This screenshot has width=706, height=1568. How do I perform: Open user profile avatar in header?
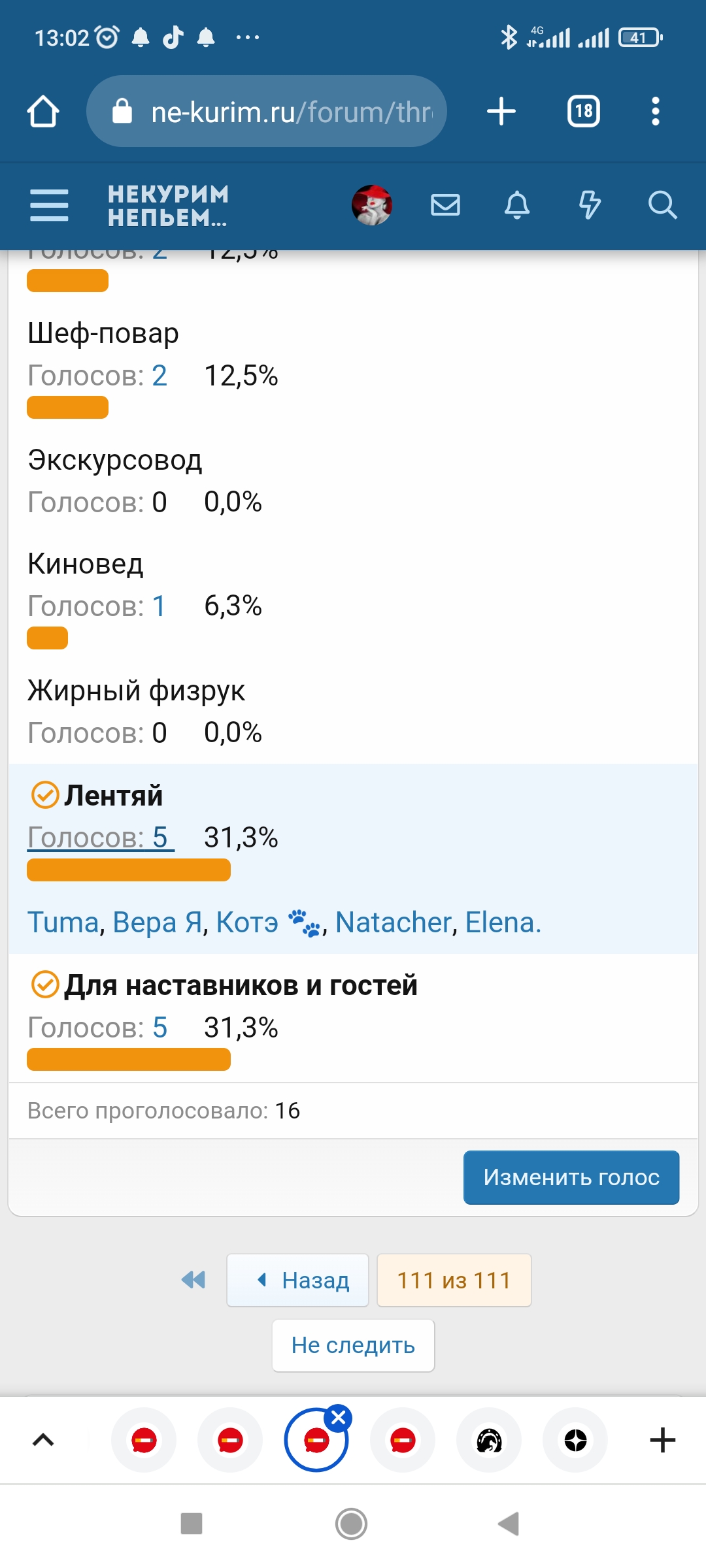click(x=371, y=205)
